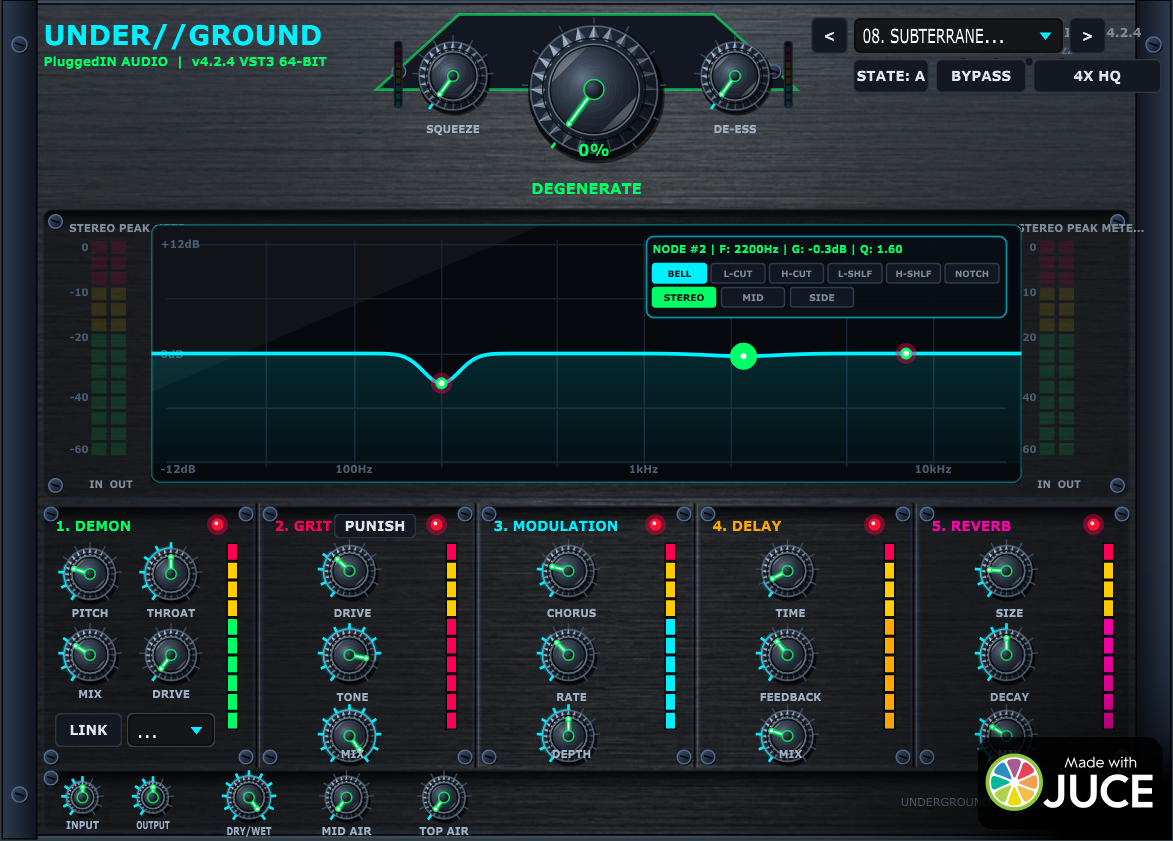The height and width of the screenshot is (841, 1173).
Task: Toggle the REVERB section power LED
Action: coord(1093,525)
